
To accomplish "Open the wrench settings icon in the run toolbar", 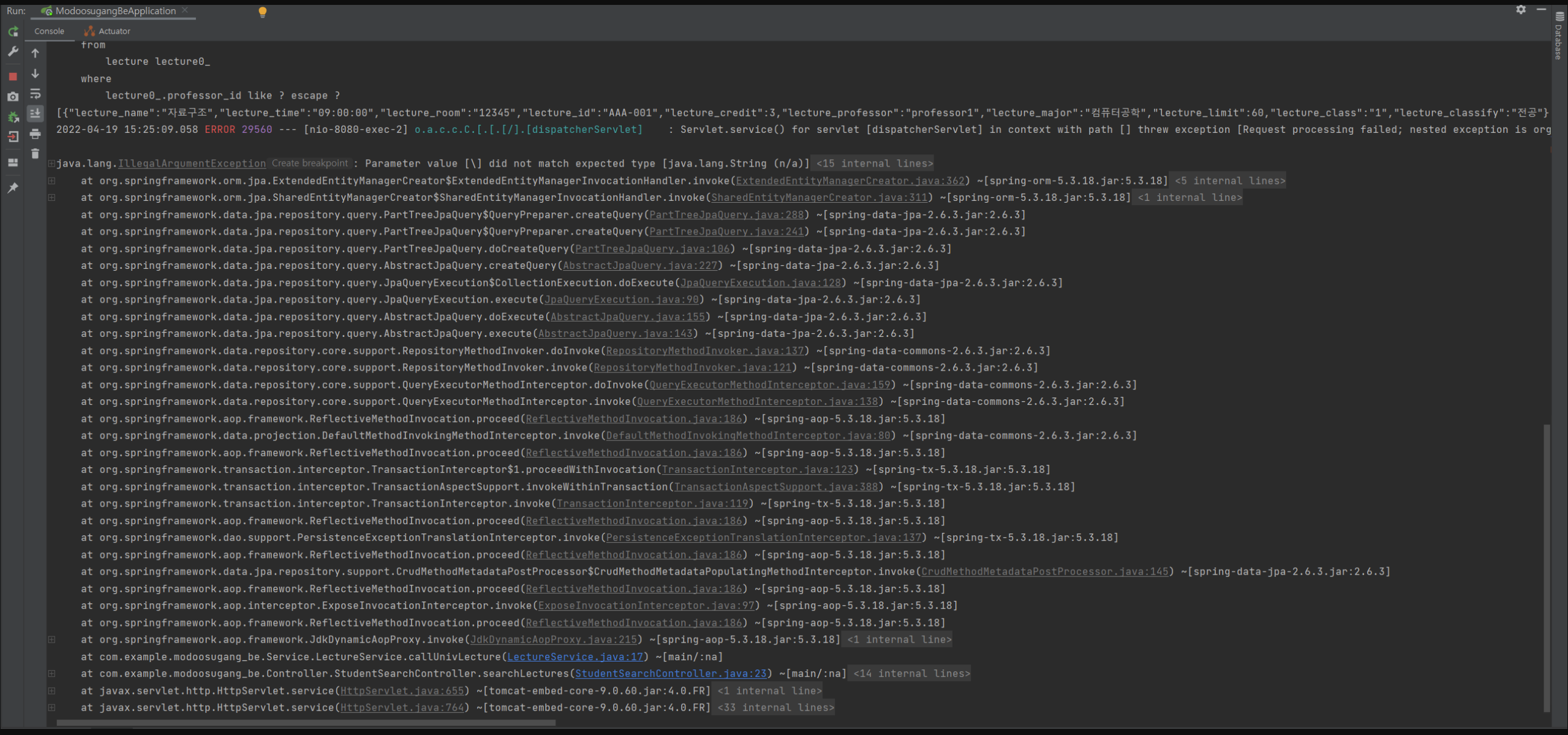I will point(13,52).
